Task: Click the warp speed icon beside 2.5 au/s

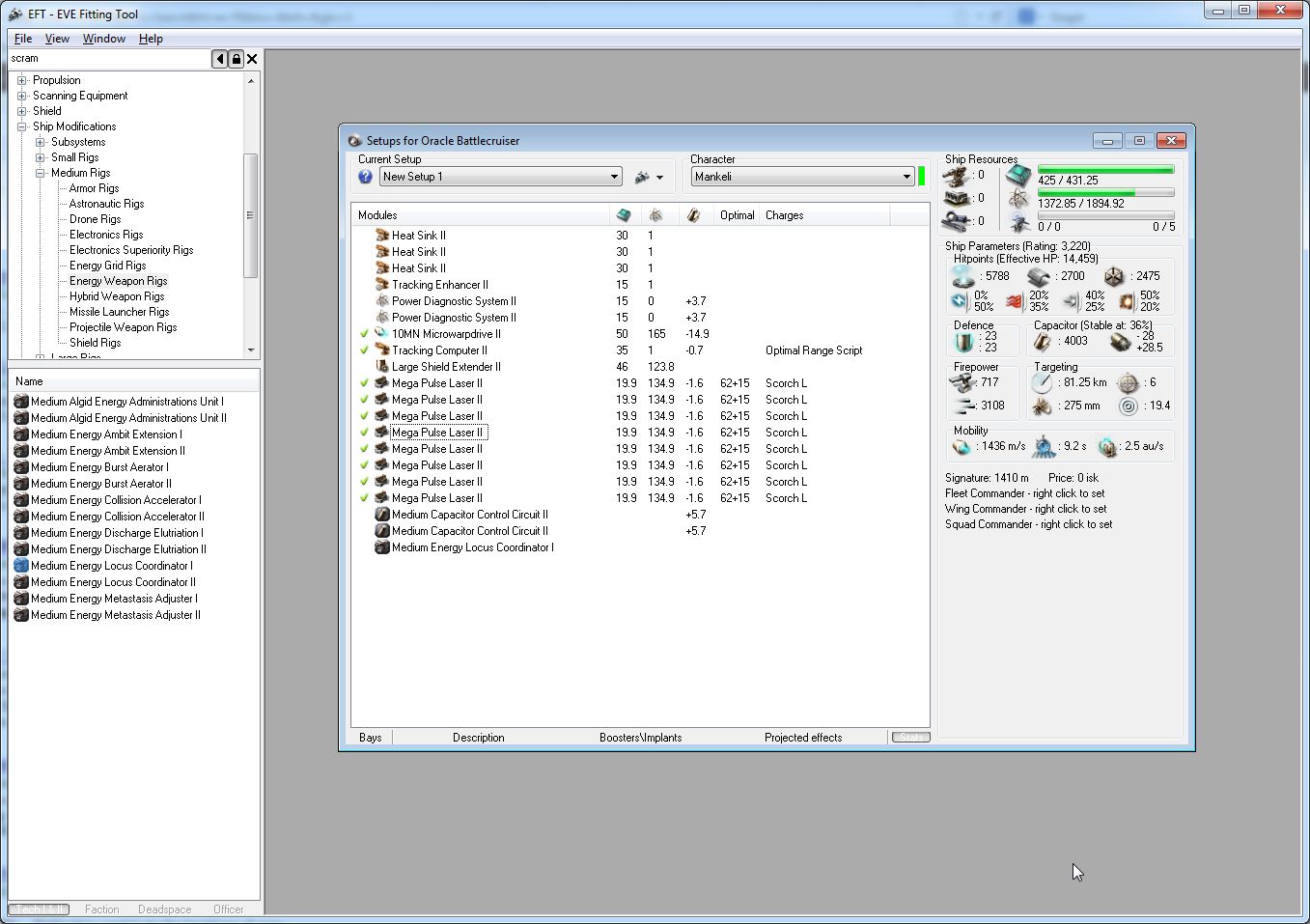Action: [1107, 447]
